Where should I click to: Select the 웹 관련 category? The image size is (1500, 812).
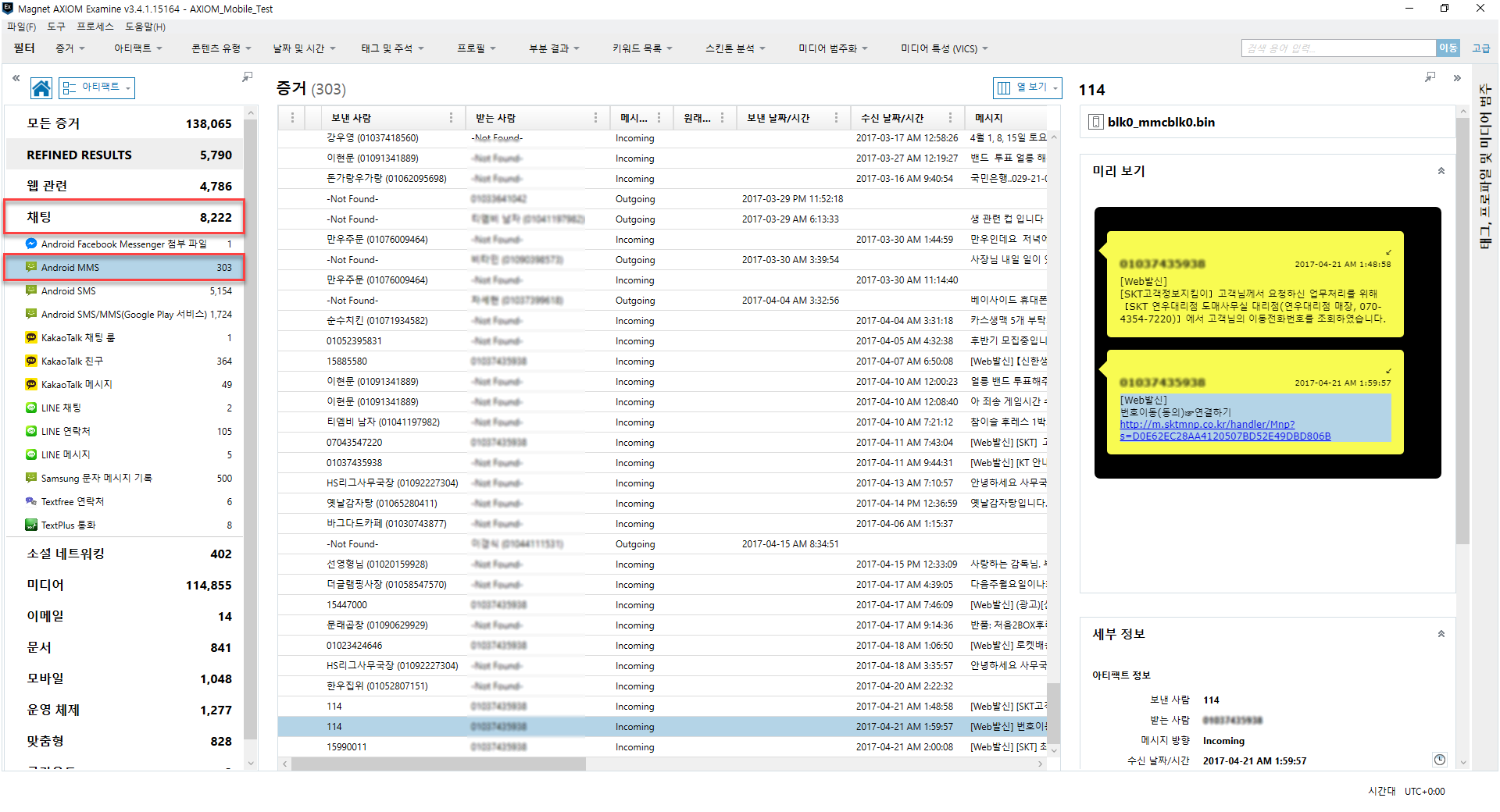(125, 186)
